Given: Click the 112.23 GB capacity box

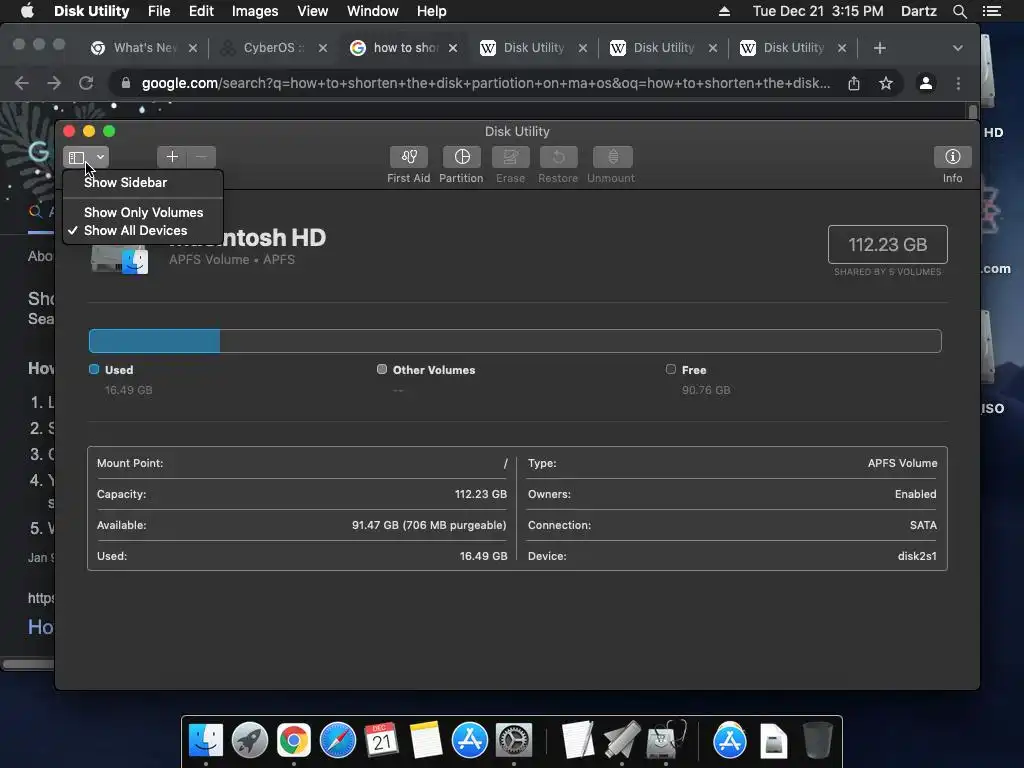Looking at the screenshot, I should (888, 245).
